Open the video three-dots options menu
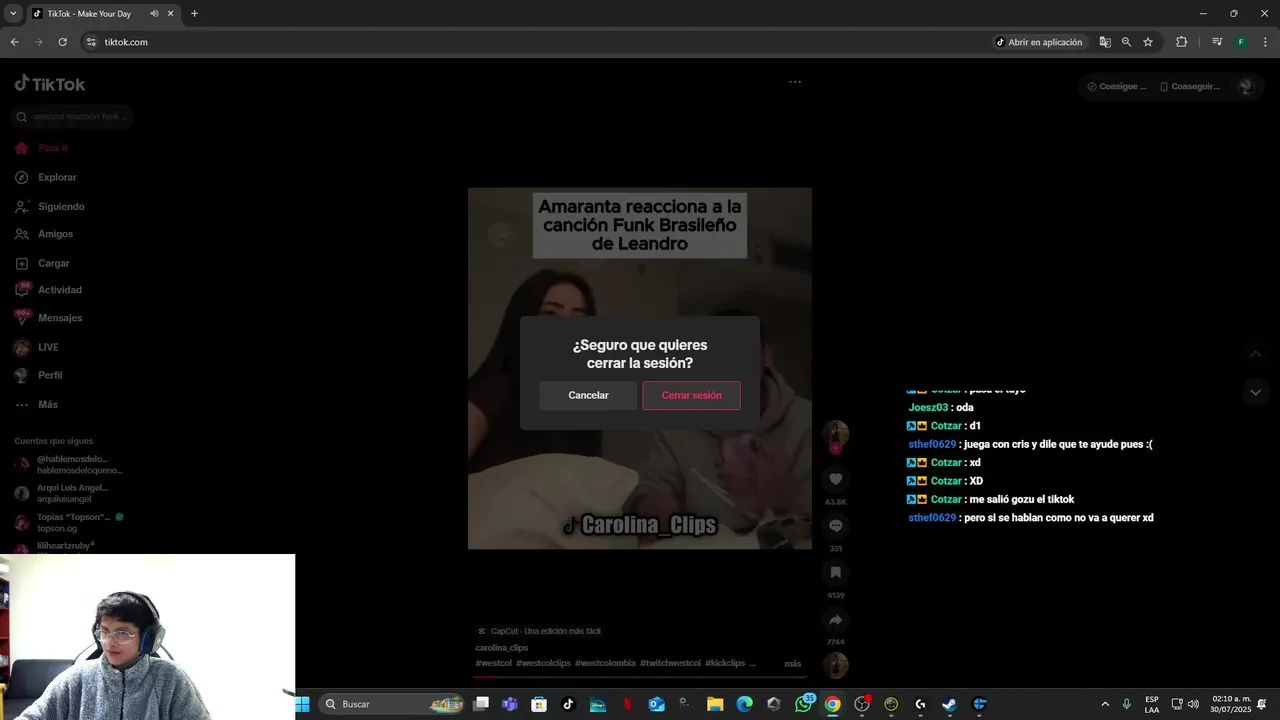 coord(795,82)
